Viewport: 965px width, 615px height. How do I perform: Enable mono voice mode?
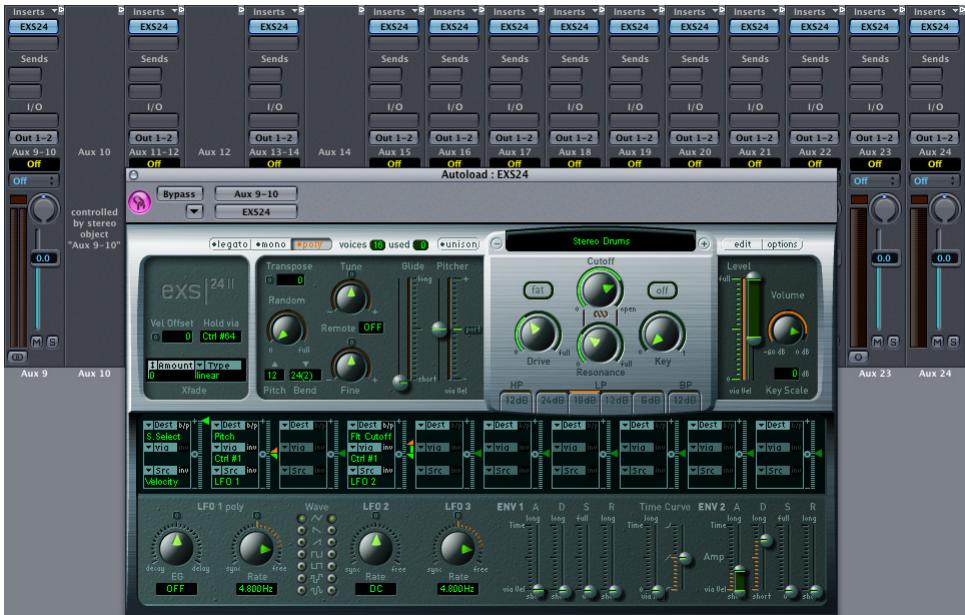(271, 244)
